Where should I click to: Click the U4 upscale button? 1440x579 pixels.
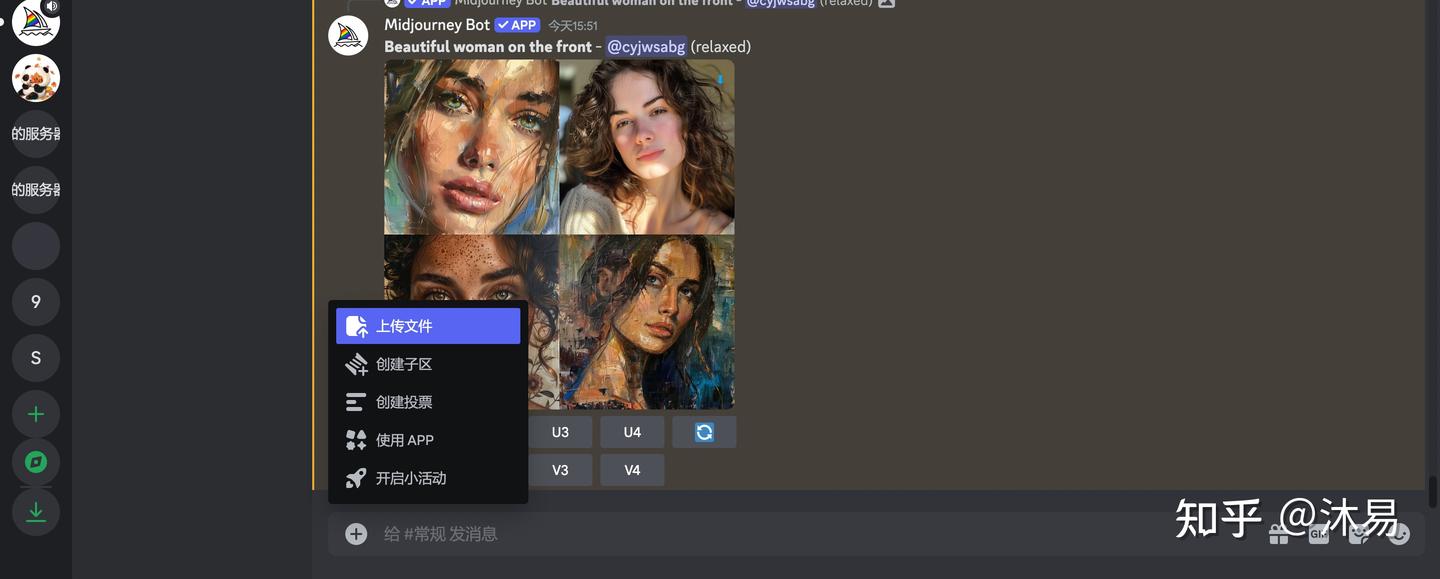pyautogui.click(x=632, y=432)
